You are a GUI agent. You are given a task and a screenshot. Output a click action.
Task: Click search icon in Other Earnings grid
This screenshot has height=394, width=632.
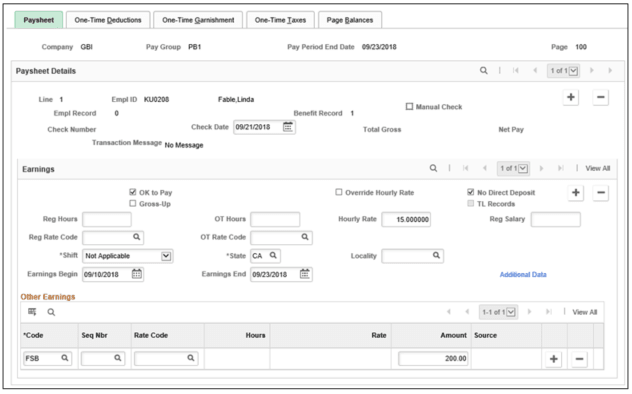[51, 312]
